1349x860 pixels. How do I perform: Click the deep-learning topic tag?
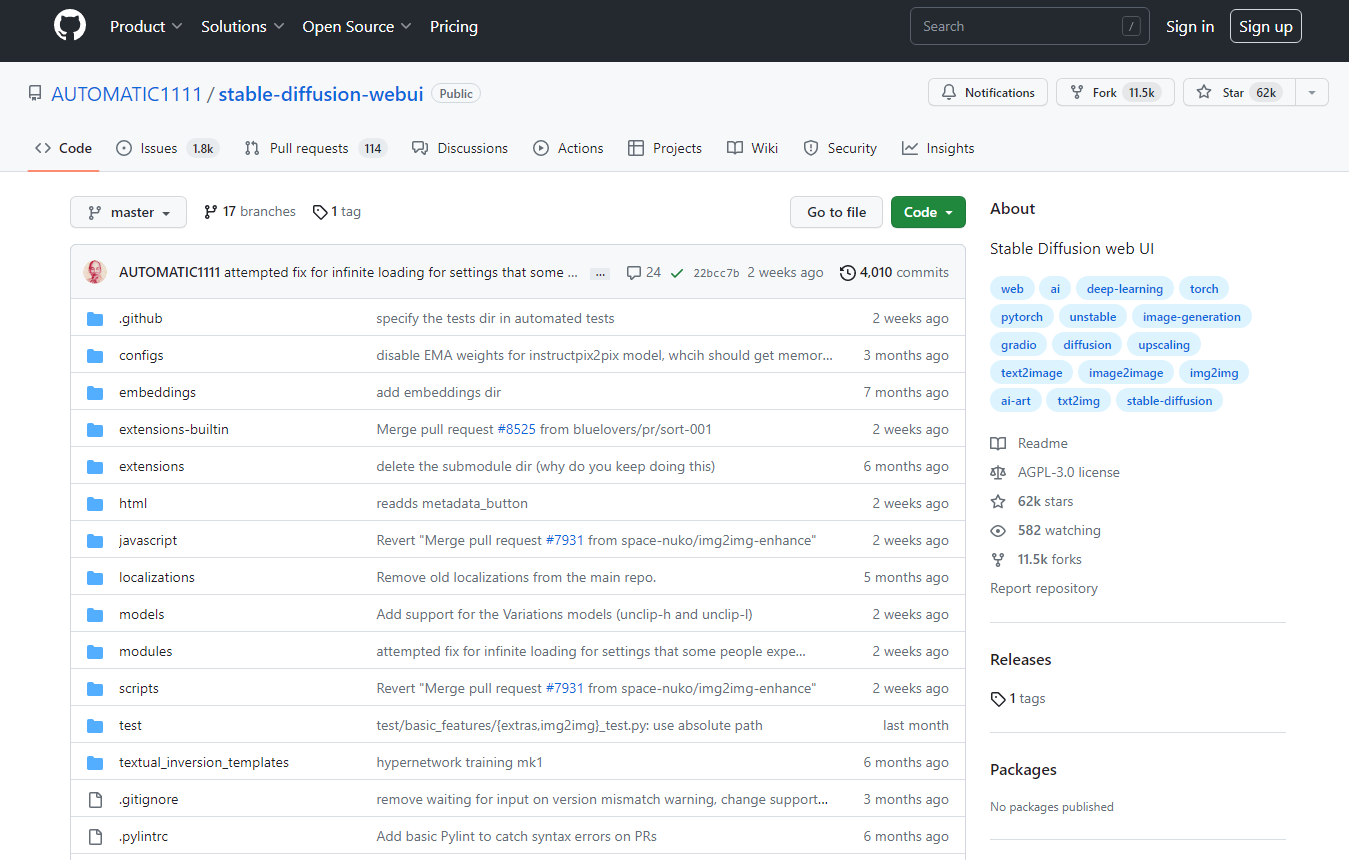coord(1125,289)
